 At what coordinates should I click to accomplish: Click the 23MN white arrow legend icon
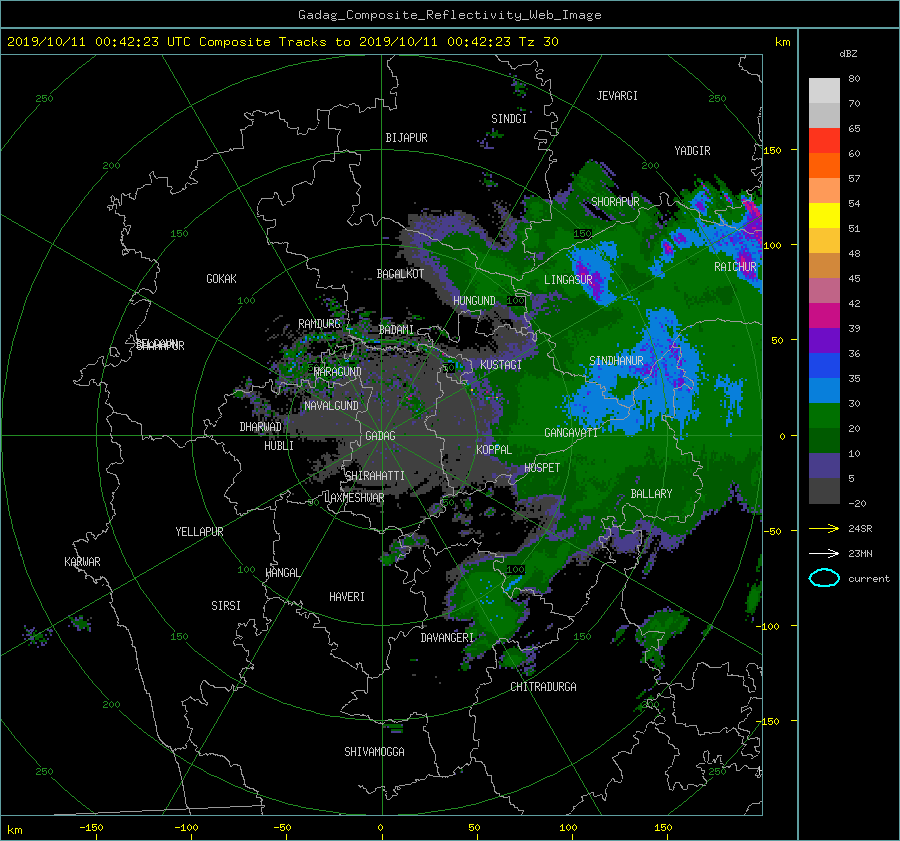[x=824, y=553]
